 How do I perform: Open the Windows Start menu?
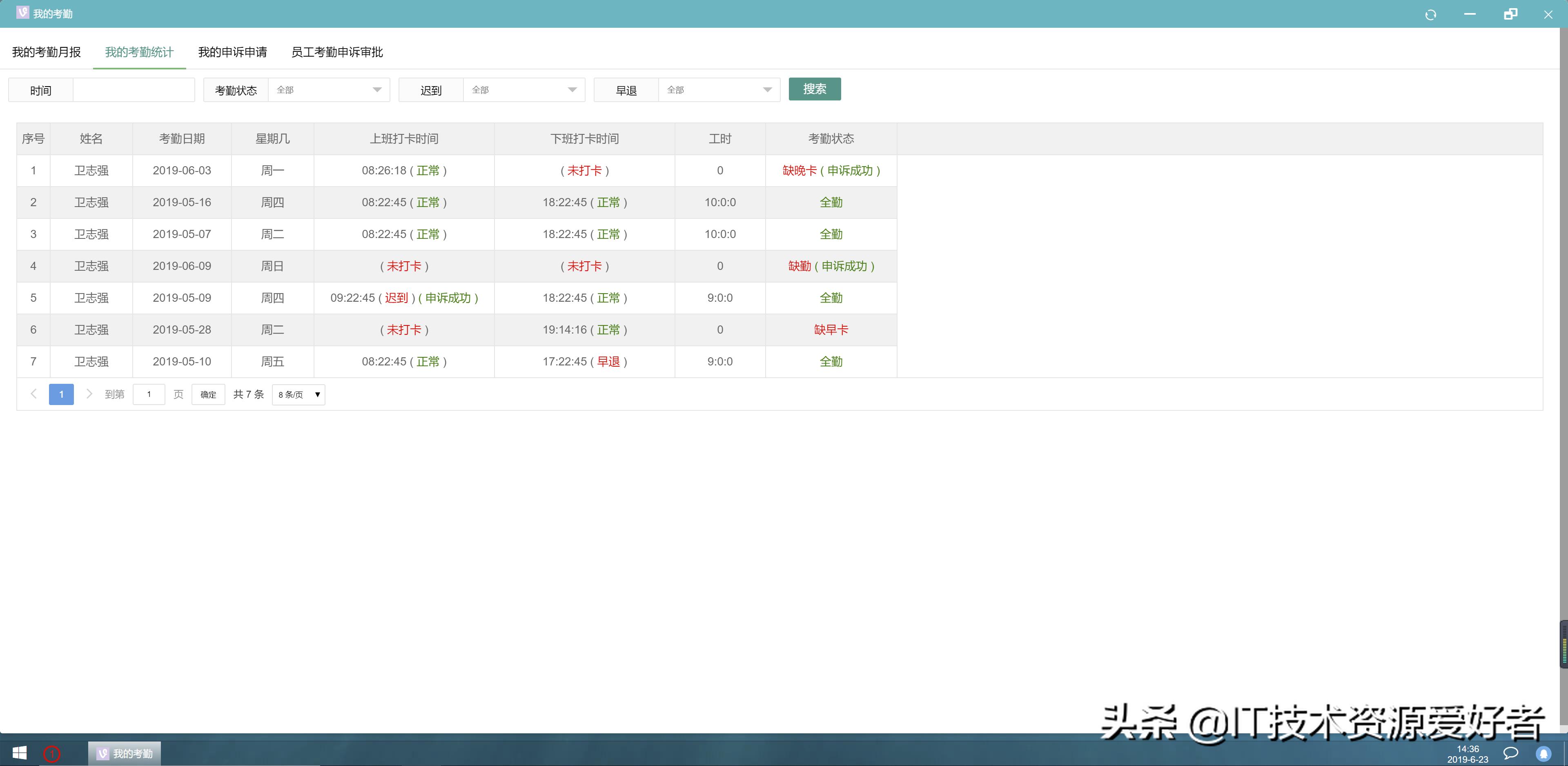(18, 753)
